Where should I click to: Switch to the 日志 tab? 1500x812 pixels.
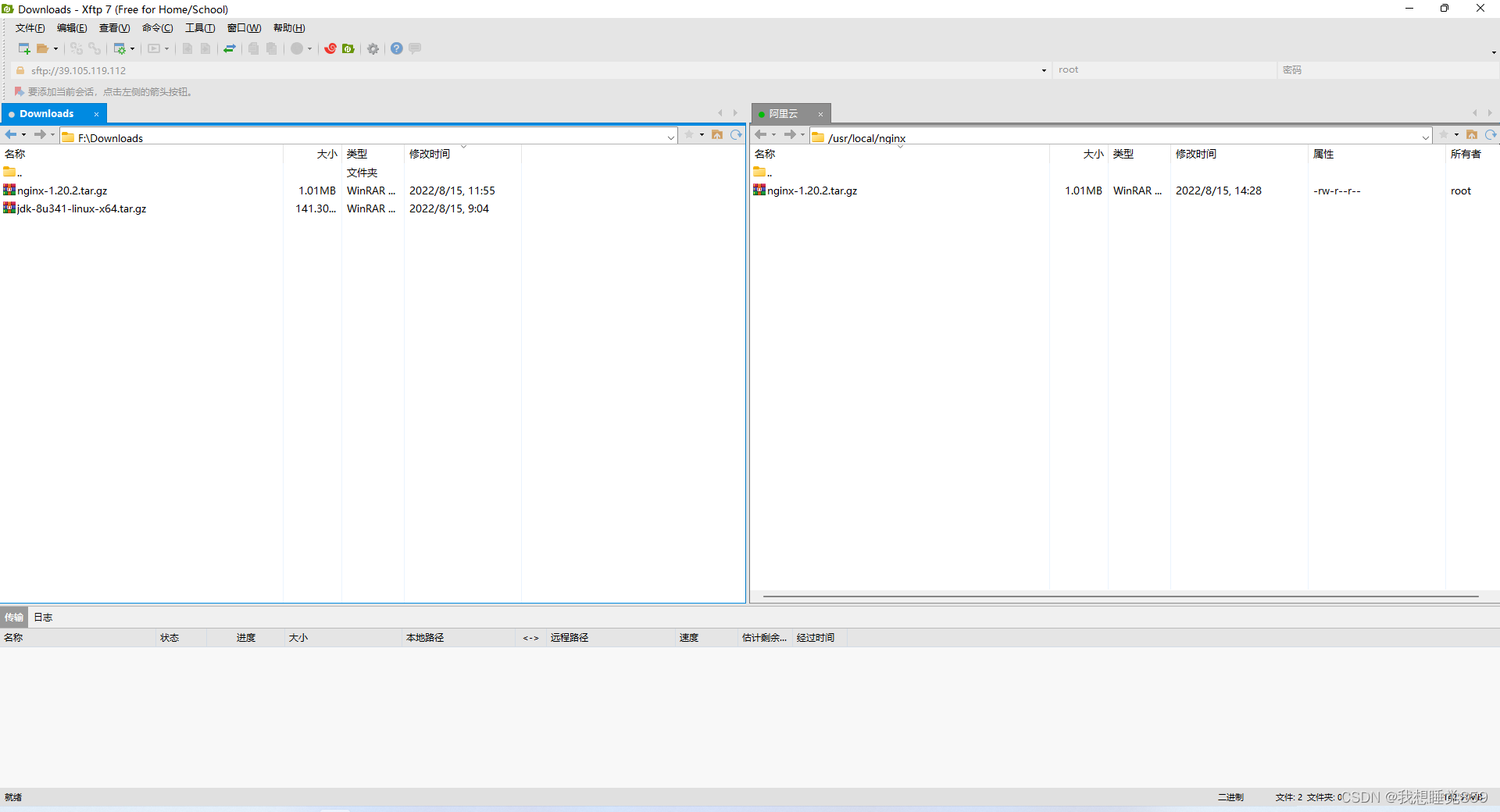(x=43, y=617)
